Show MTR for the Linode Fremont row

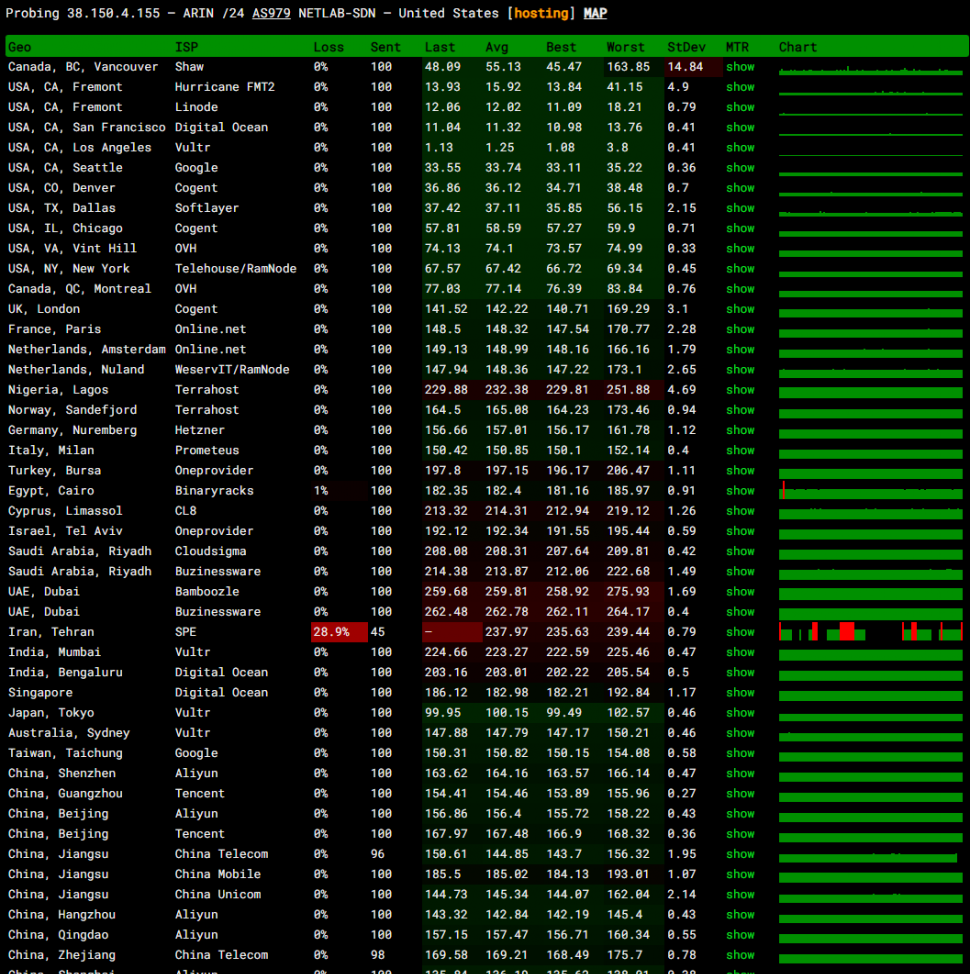(x=740, y=107)
